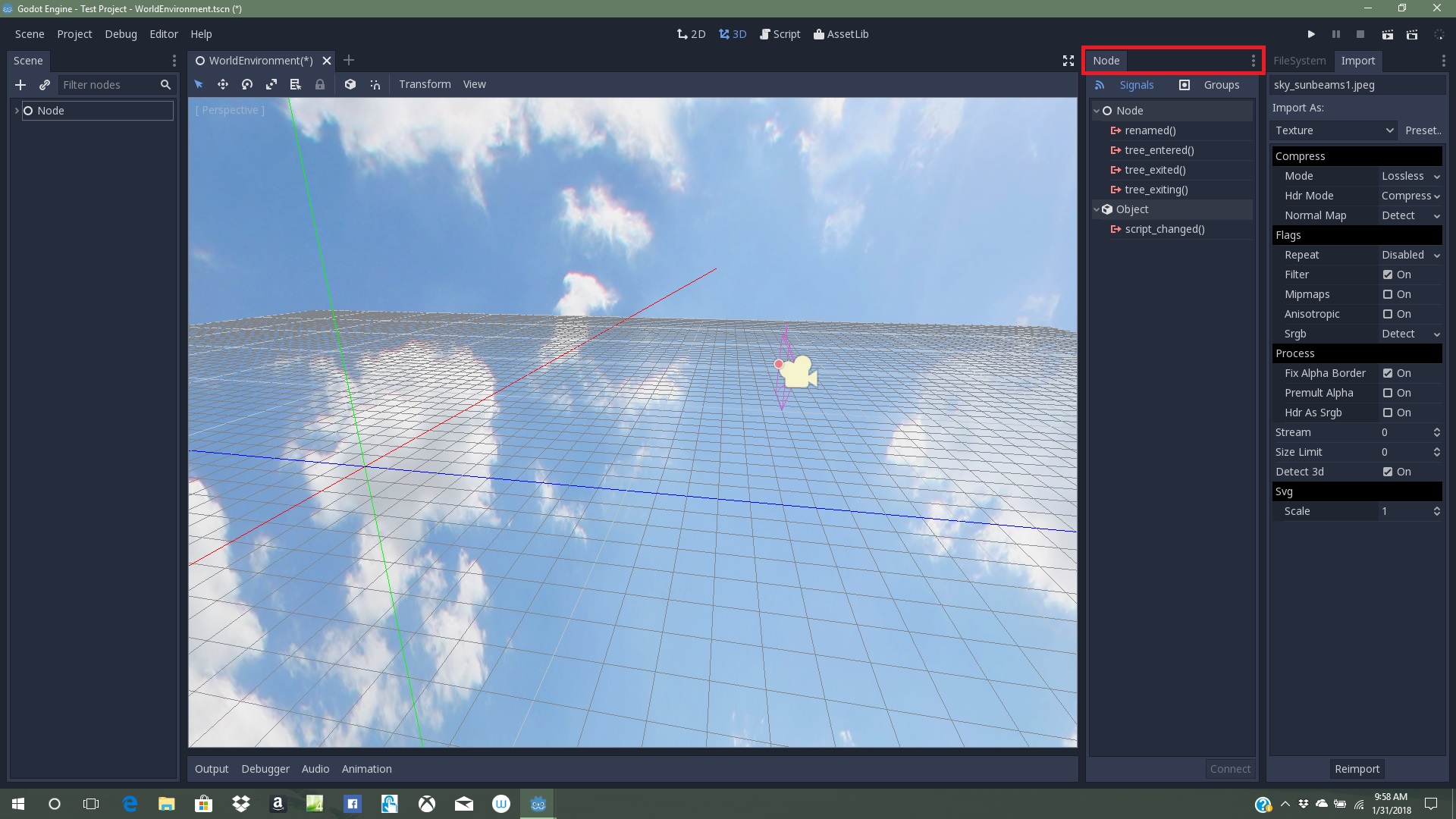Open the Compress Mode Lossless dropdown
Viewport: 1456px width, 819px height.
[x=1410, y=176]
